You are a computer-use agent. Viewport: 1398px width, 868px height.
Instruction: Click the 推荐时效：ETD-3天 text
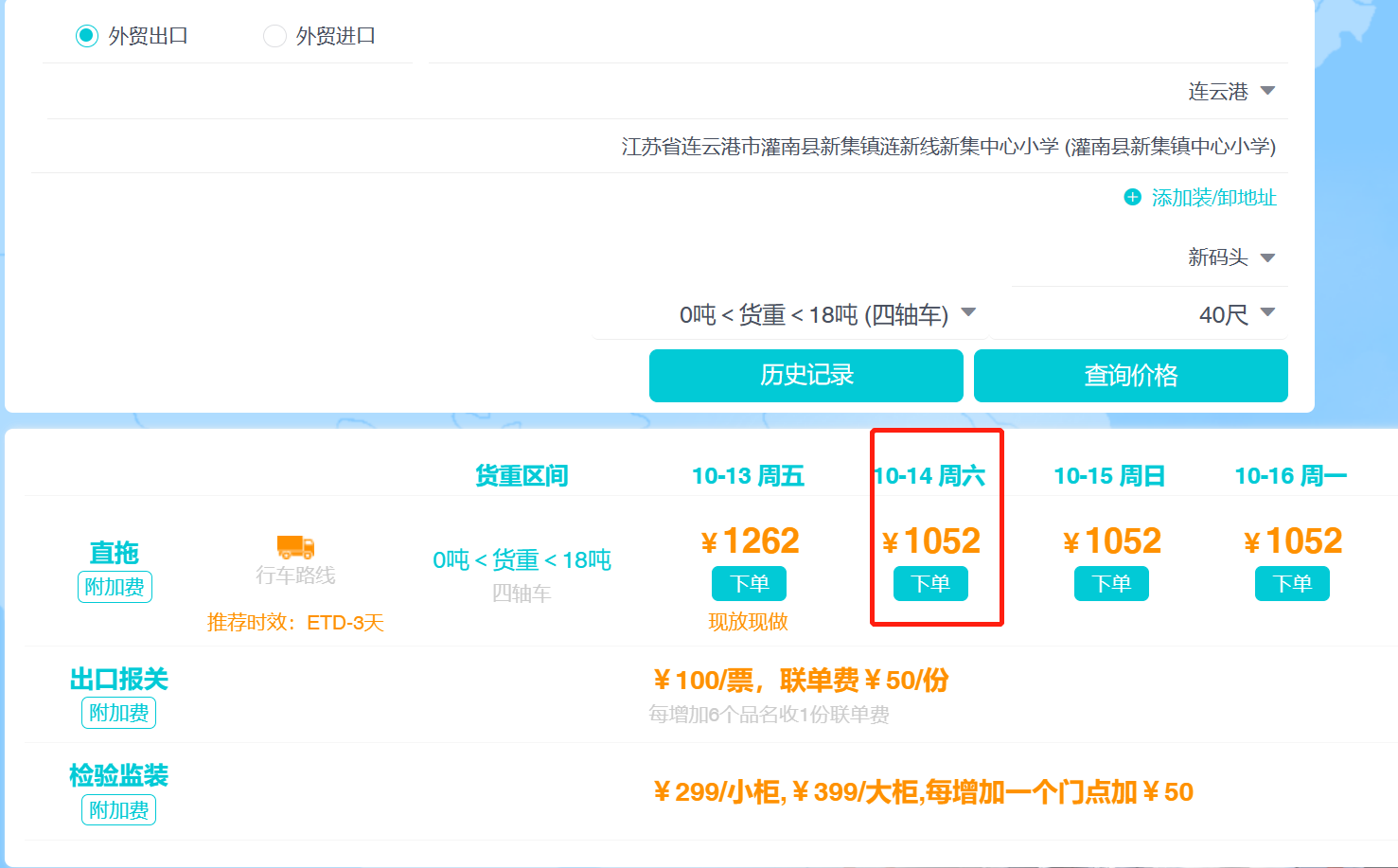295,623
